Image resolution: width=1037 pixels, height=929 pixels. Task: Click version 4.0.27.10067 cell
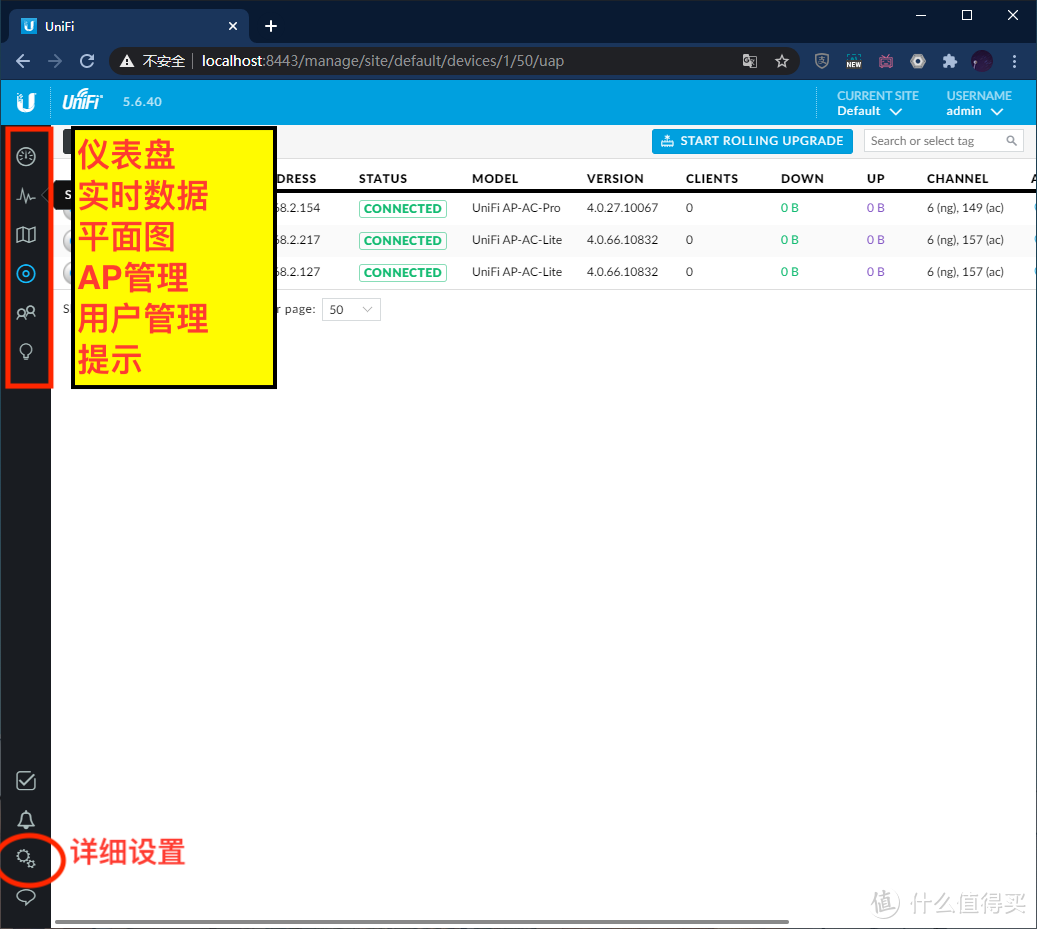(x=622, y=208)
